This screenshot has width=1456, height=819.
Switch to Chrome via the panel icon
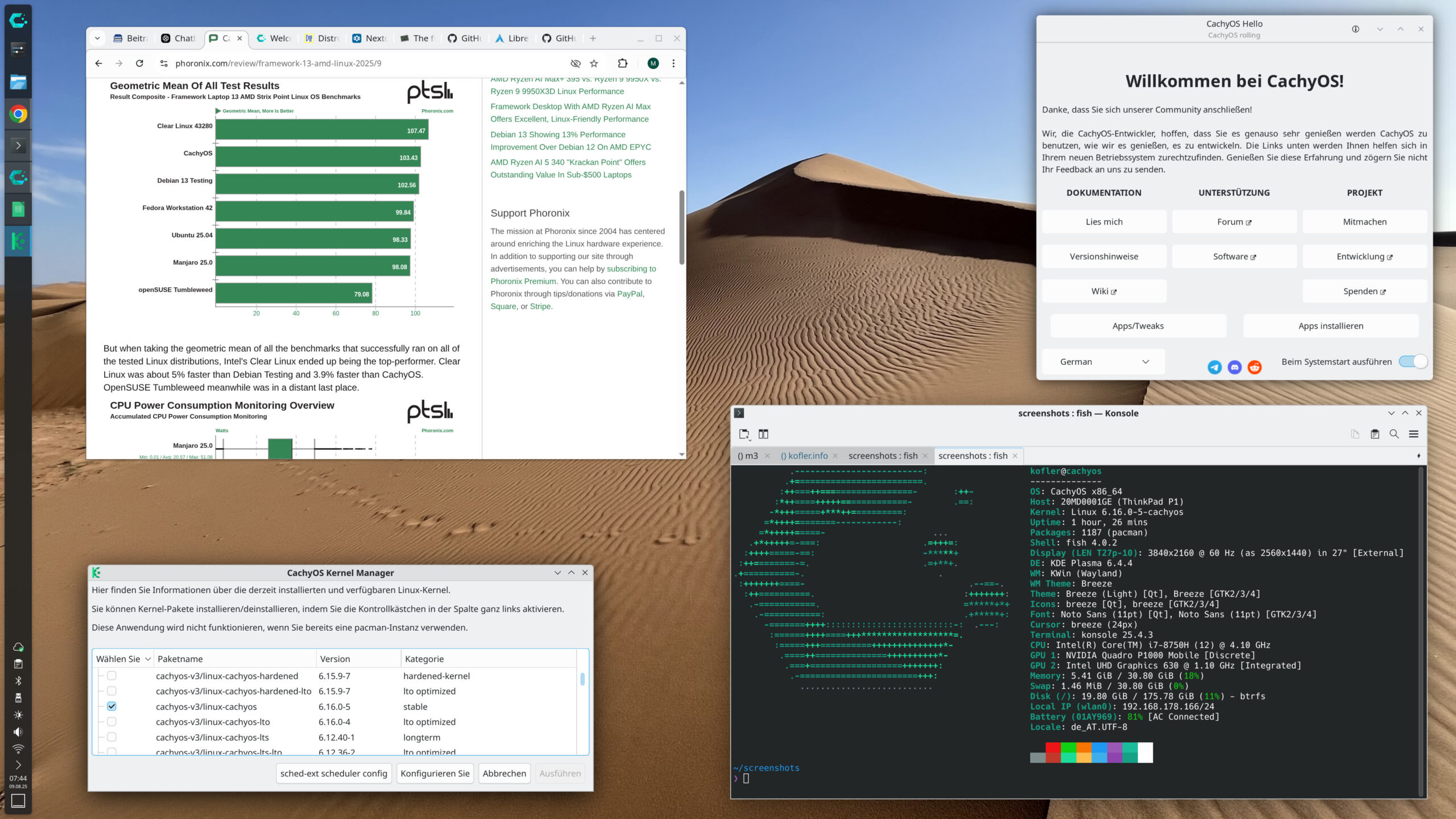coord(18,114)
